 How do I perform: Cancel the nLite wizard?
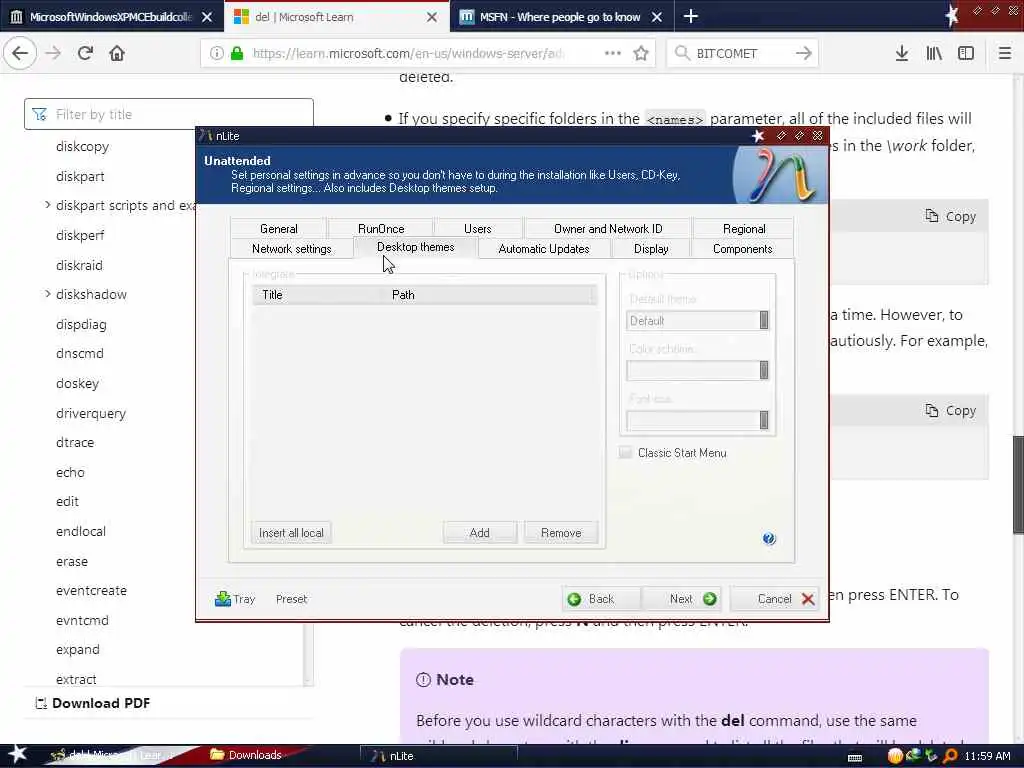point(775,599)
